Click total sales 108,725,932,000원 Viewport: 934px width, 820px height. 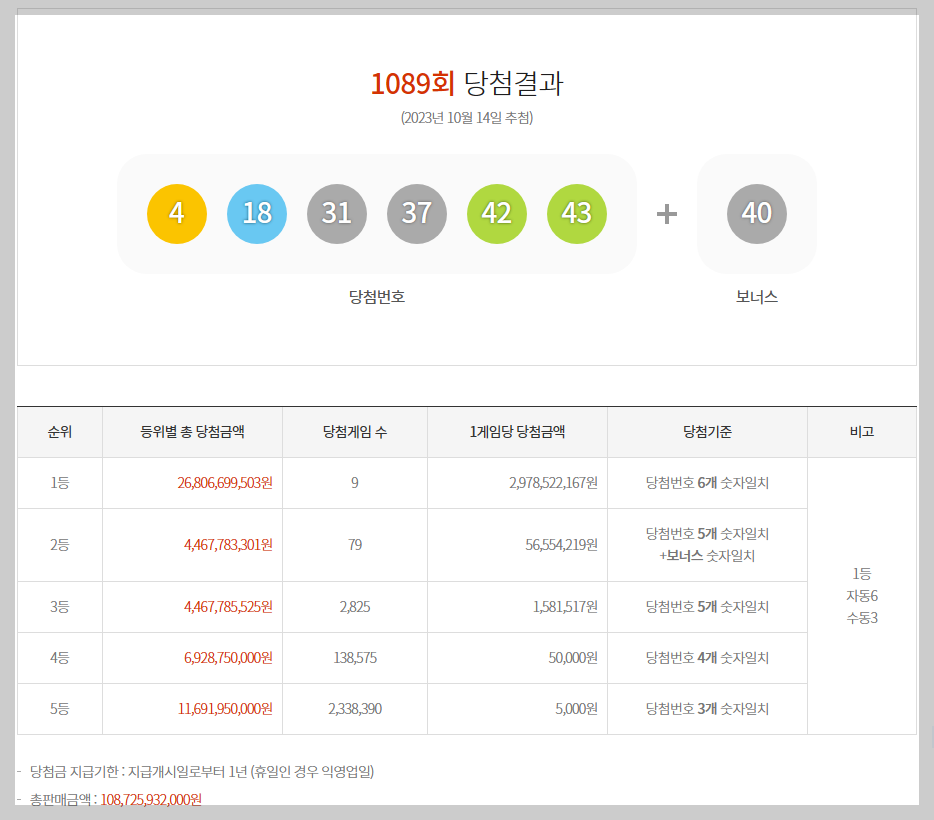(x=151, y=800)
